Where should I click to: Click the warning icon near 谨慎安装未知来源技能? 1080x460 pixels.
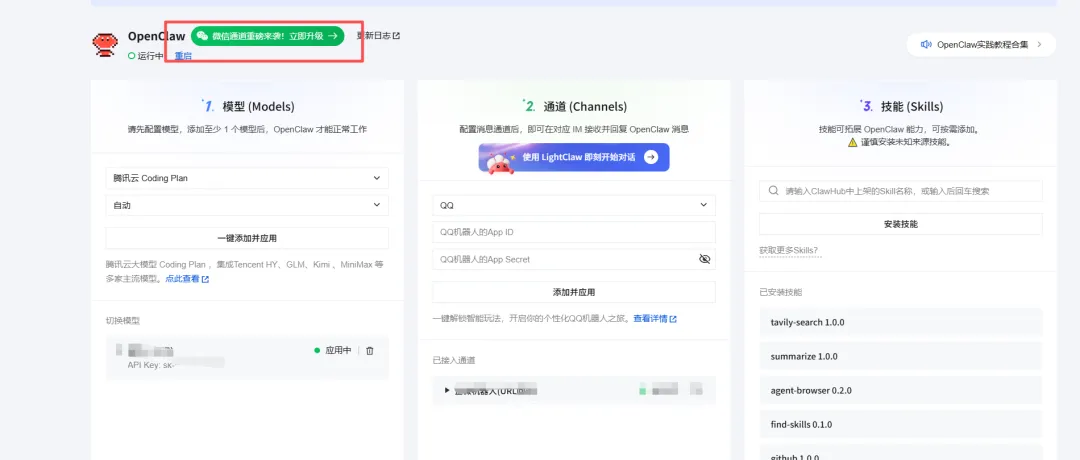tap(852, 142)
